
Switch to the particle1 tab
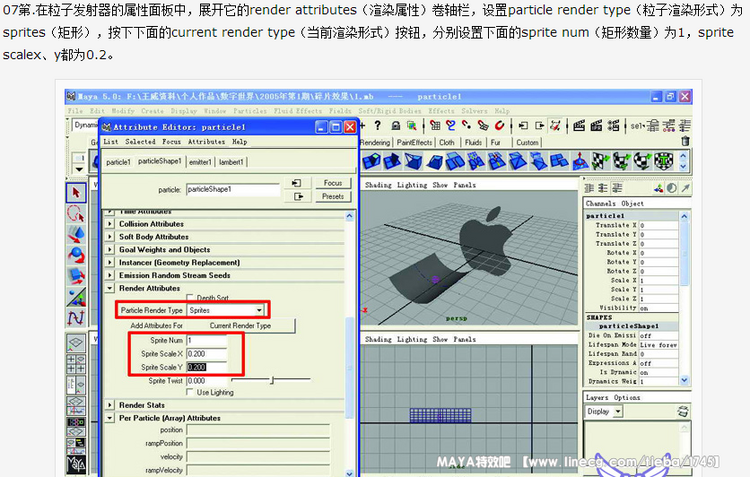118,162
